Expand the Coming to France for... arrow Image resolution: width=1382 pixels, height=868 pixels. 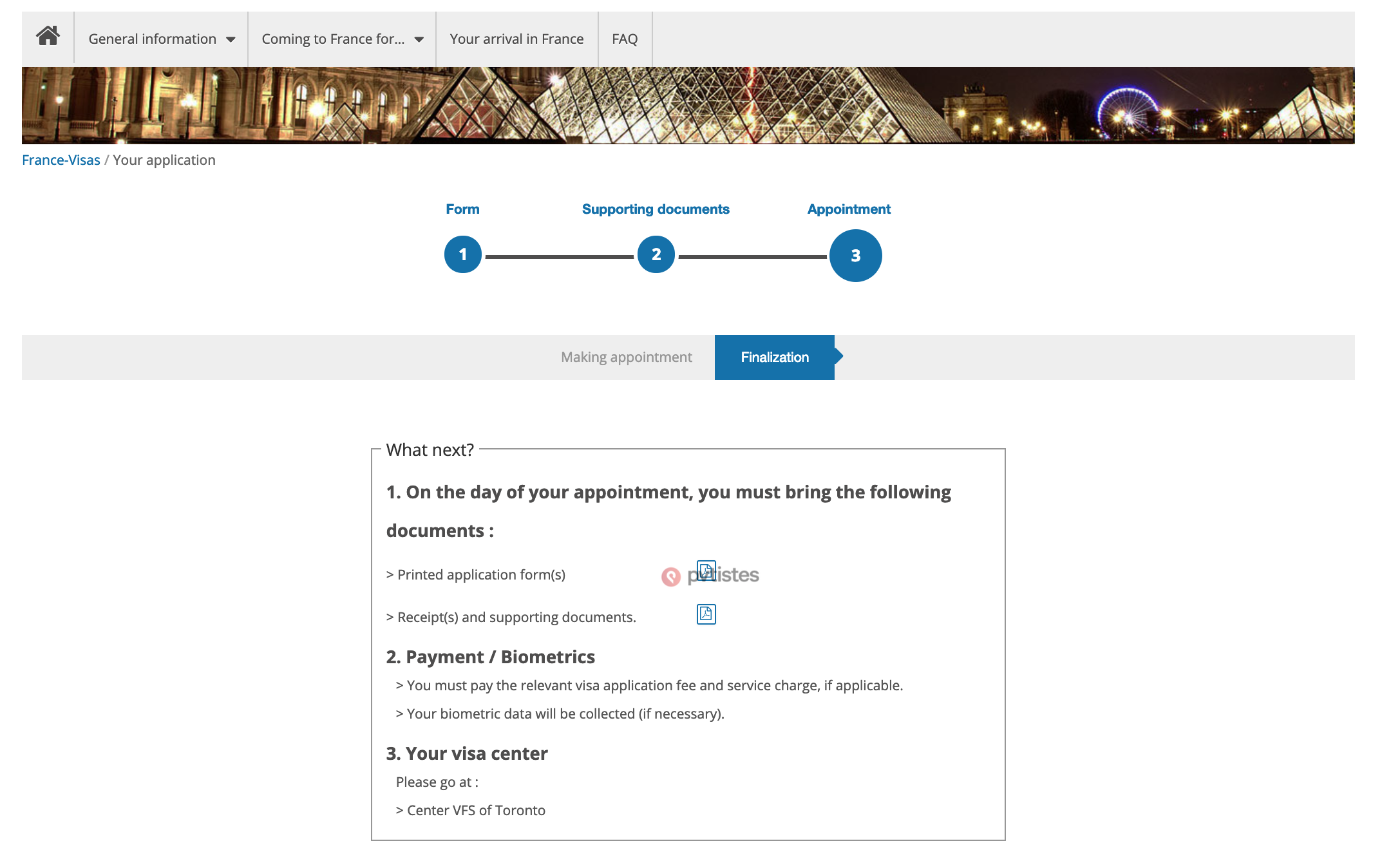[x=419, y=40]
